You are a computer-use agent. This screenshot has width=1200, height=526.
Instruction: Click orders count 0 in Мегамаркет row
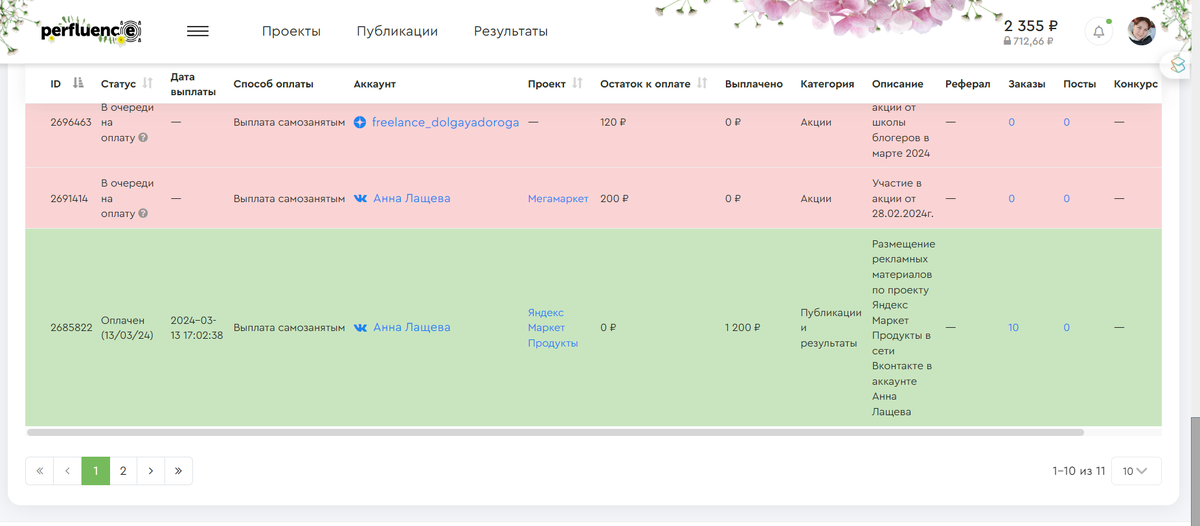click(1011, 198)
